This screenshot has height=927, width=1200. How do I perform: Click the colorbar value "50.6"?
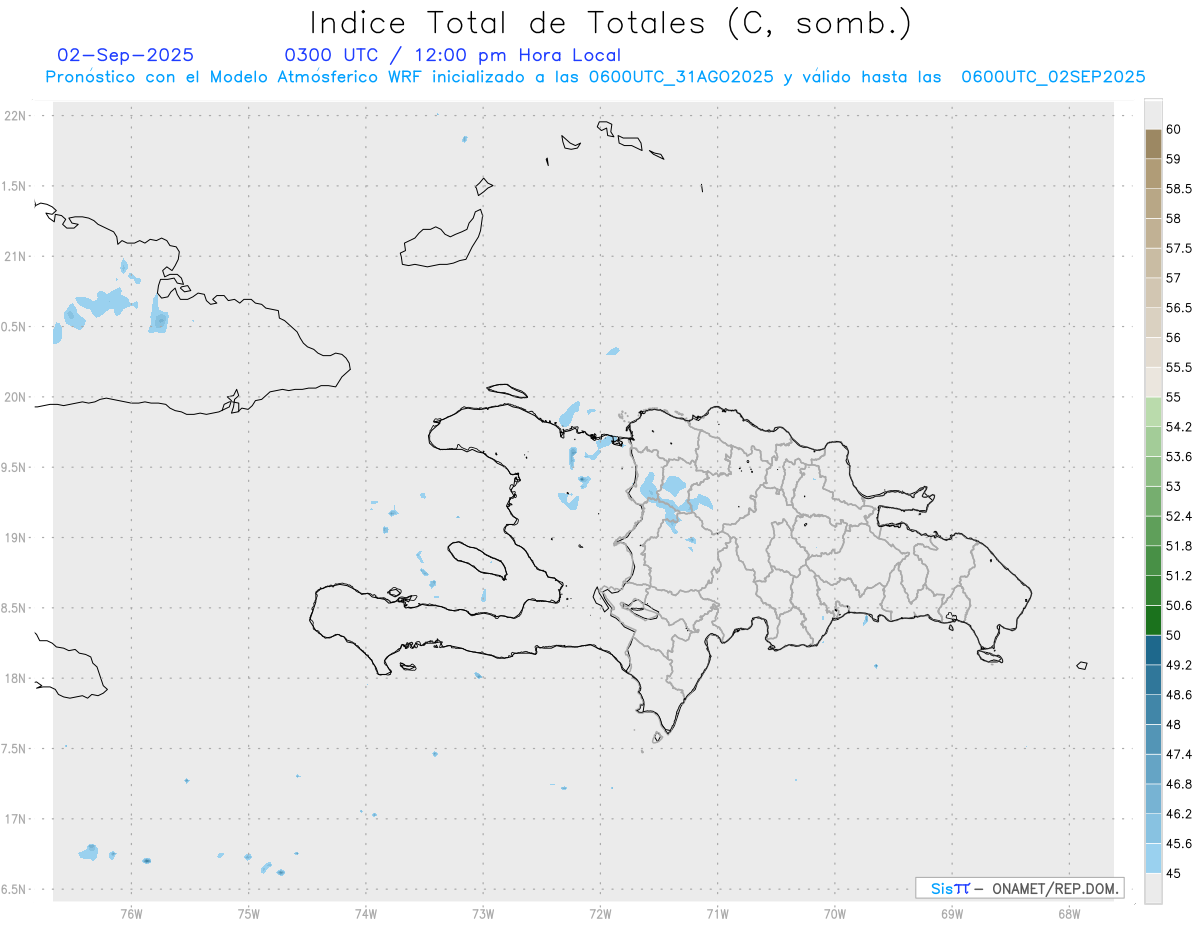[x=1179, y=605]
